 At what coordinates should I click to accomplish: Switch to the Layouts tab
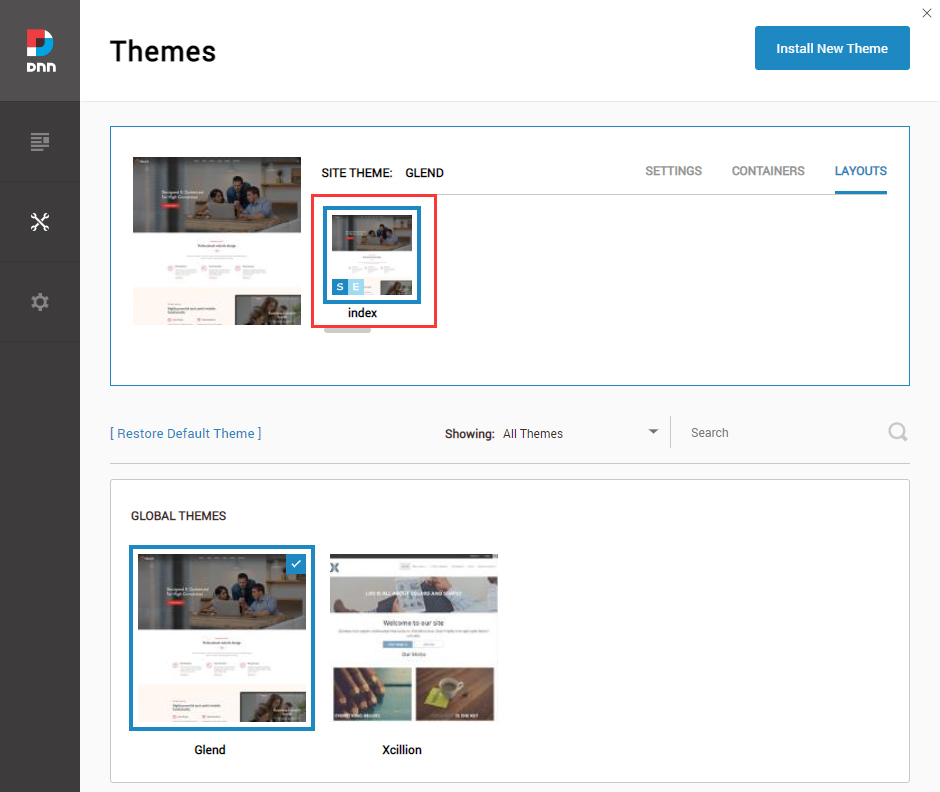(x=860, y=171)
